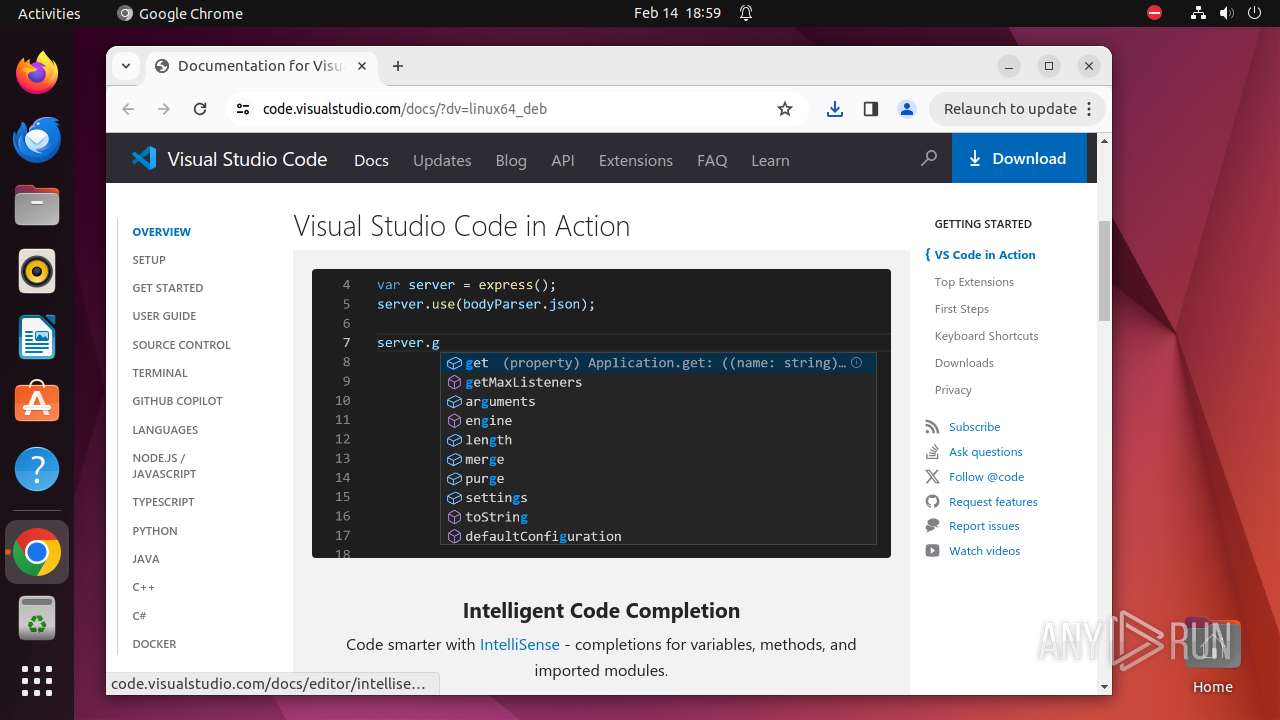1280x720 pixels.
Task: Launch Firefox from the dock
Action: (37, 73)
